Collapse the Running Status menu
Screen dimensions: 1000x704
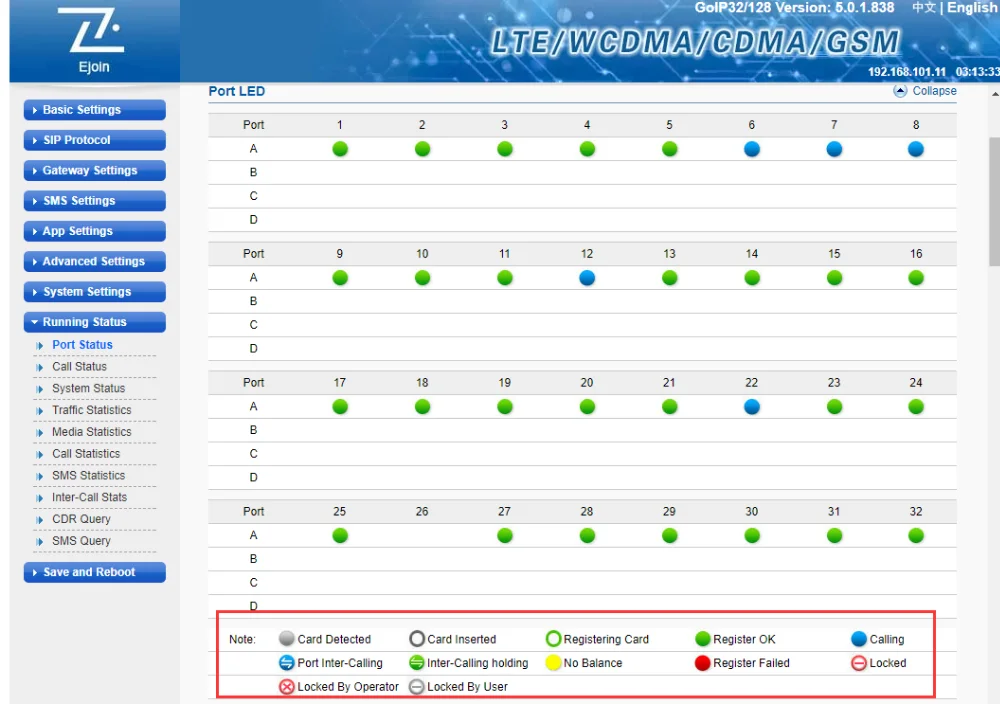pos(94,322)
